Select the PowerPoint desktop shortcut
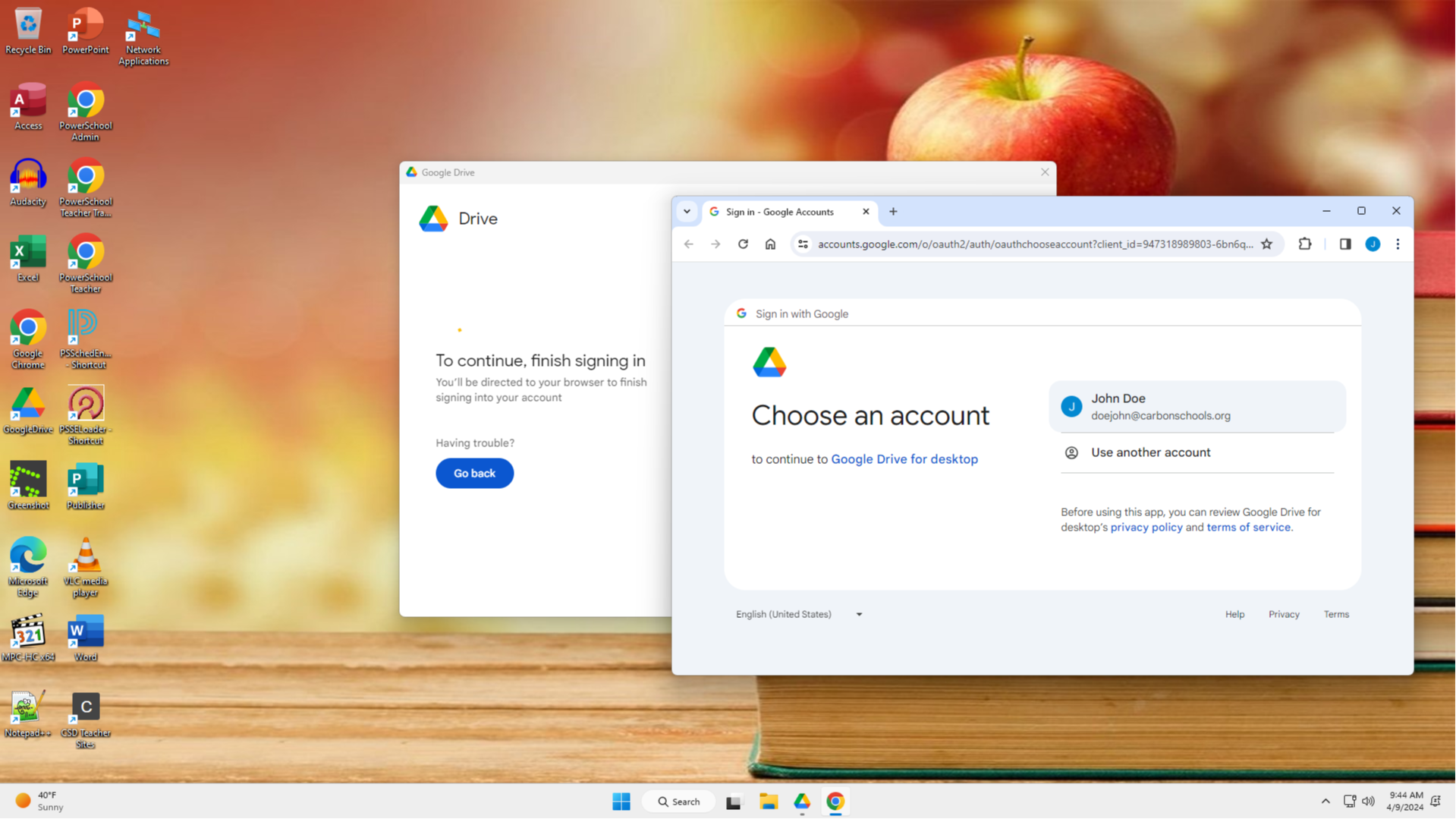Viewport: 1456px width, 819px height. (85, 32)
